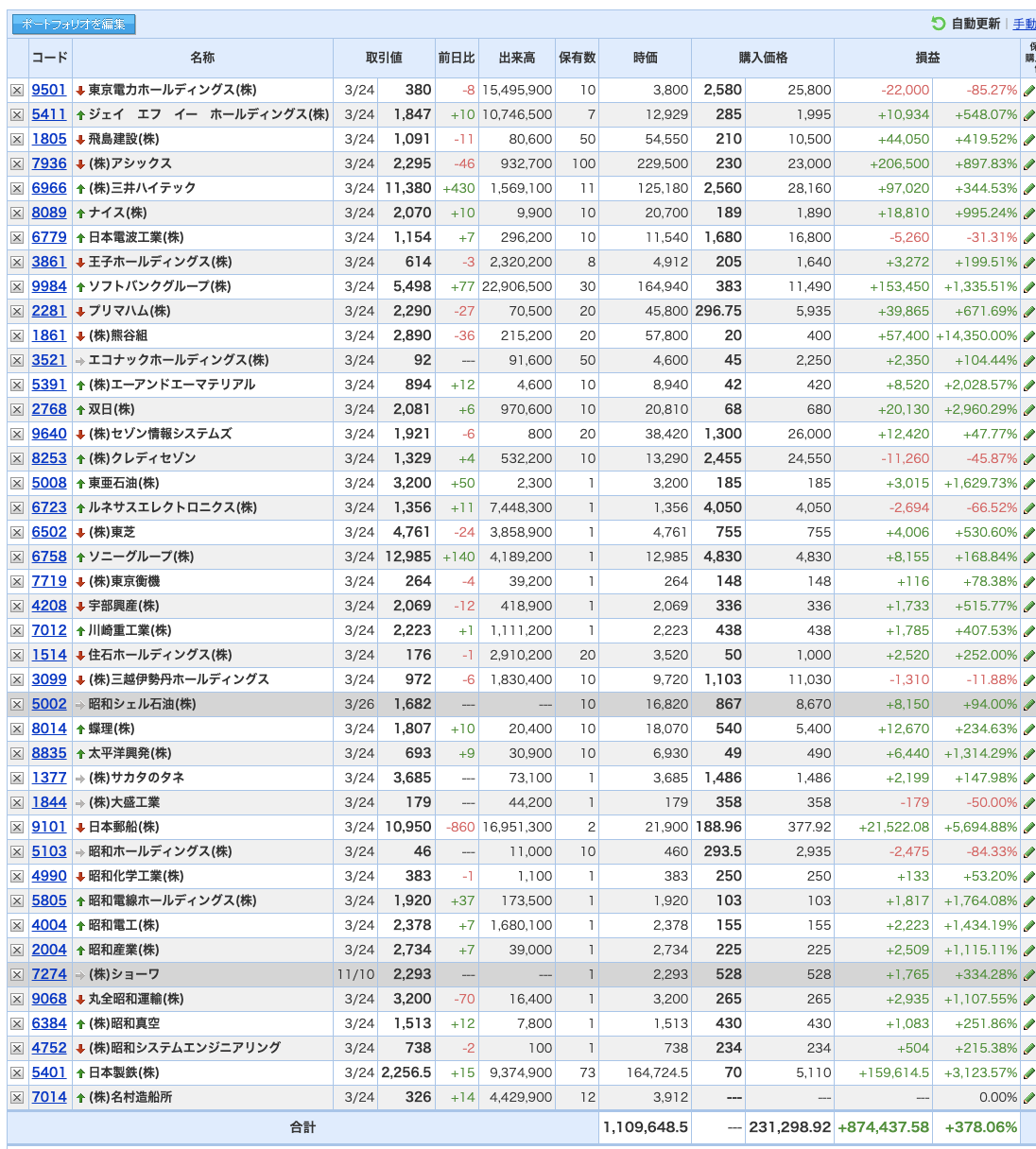This screenshot has height=1149, width=1036.
Task: Delete the 7014 名村造船所 row
Action: click(17, 1097)
